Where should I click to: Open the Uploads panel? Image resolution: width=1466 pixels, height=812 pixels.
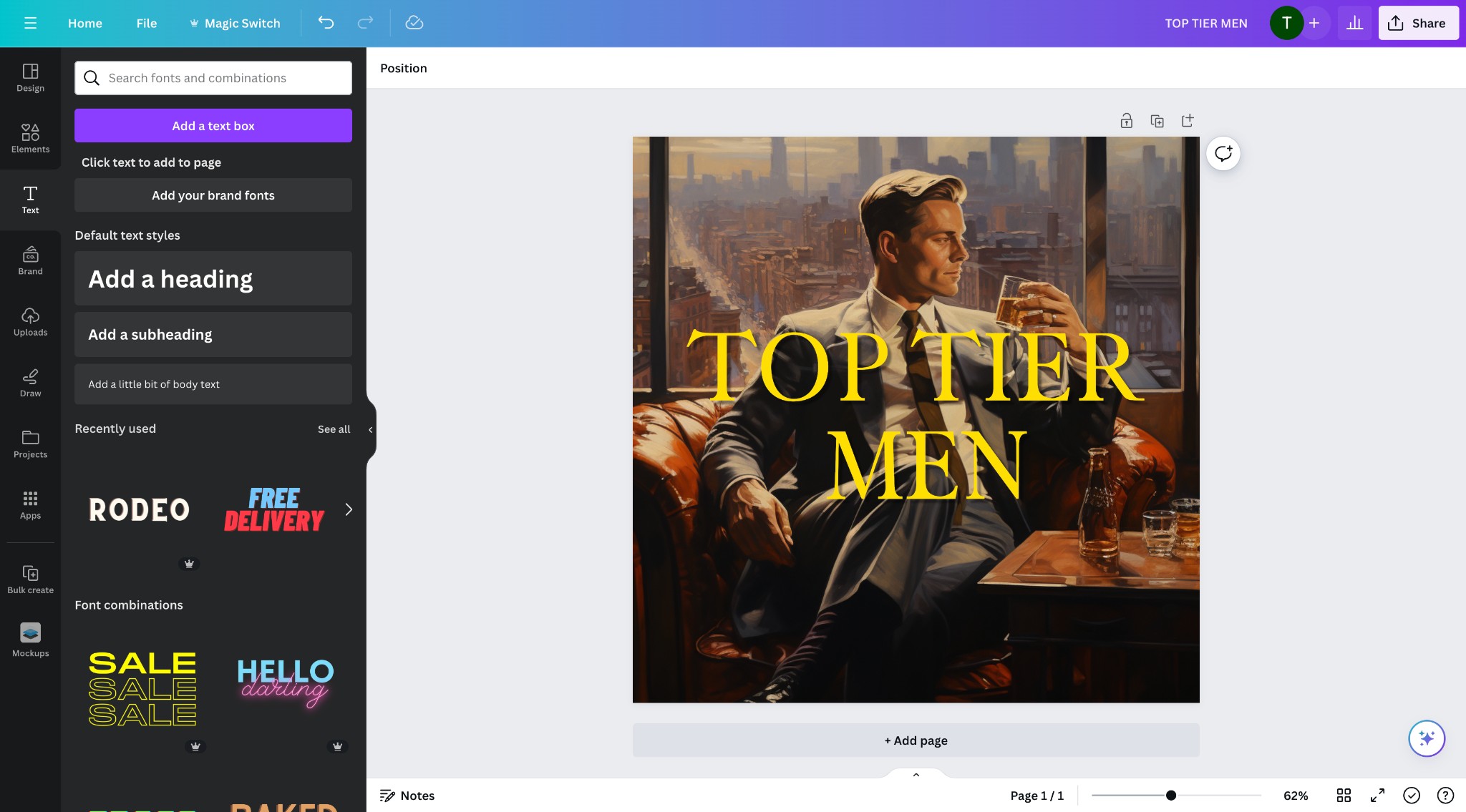(30, 322)
